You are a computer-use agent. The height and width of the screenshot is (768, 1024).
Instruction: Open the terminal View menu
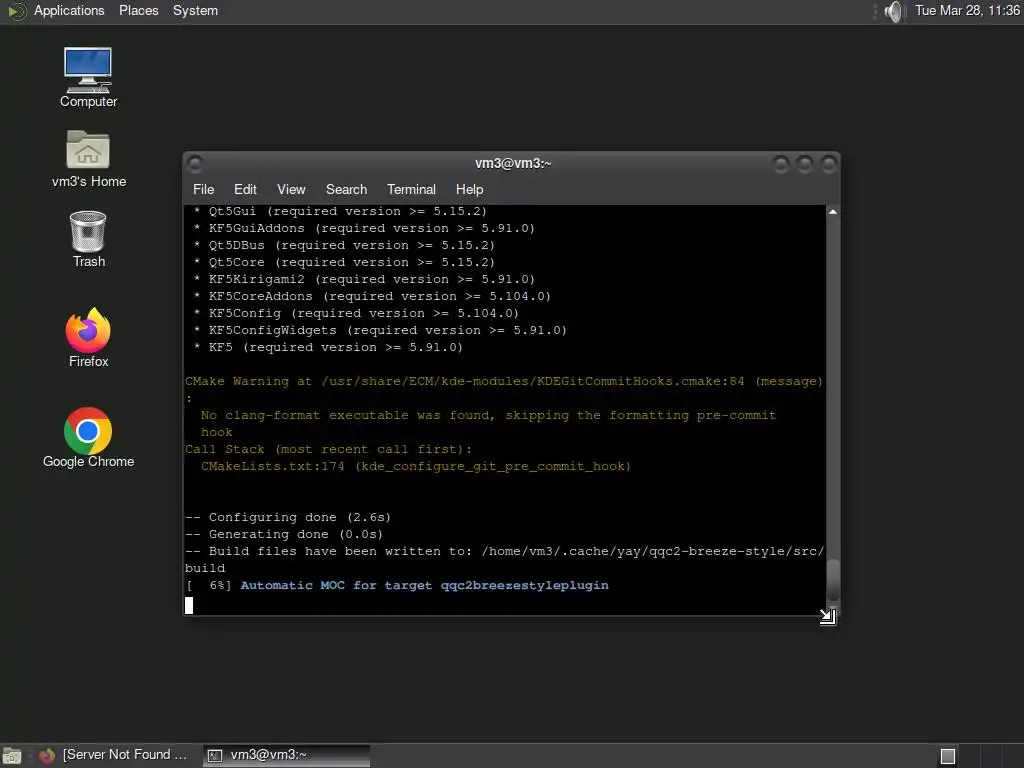291,189
